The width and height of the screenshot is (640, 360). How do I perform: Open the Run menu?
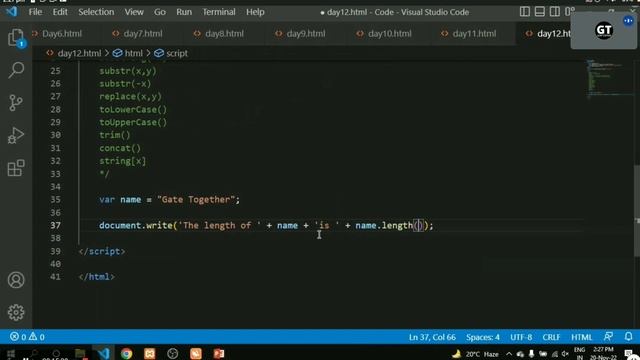point(184,12)
